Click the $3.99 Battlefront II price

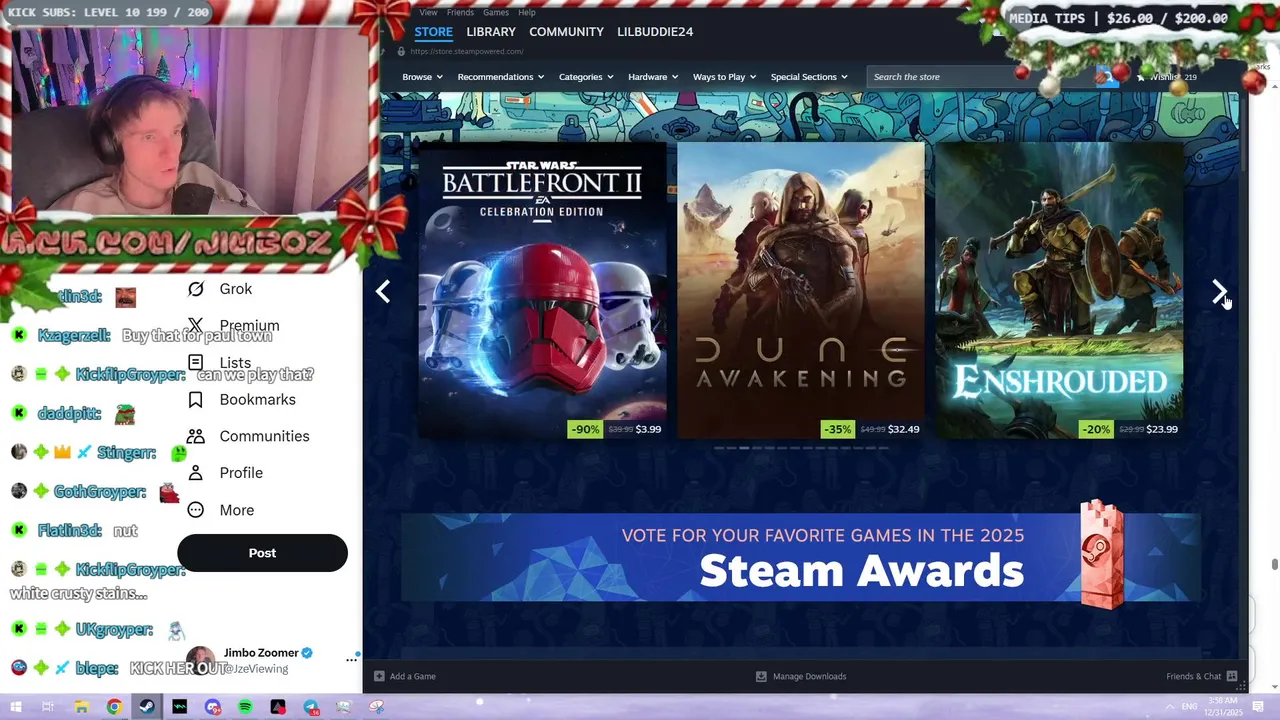(648, 429)
